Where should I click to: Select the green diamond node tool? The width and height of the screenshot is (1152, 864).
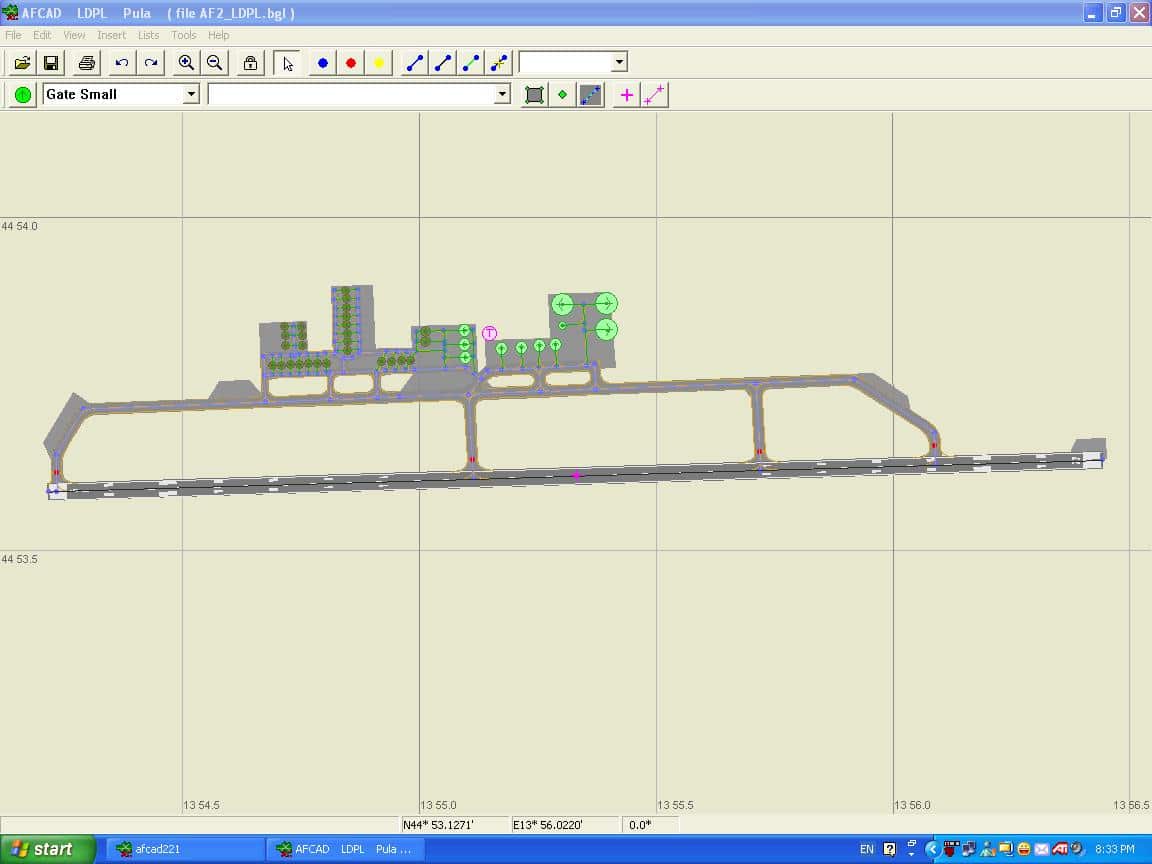coord(562,94)
